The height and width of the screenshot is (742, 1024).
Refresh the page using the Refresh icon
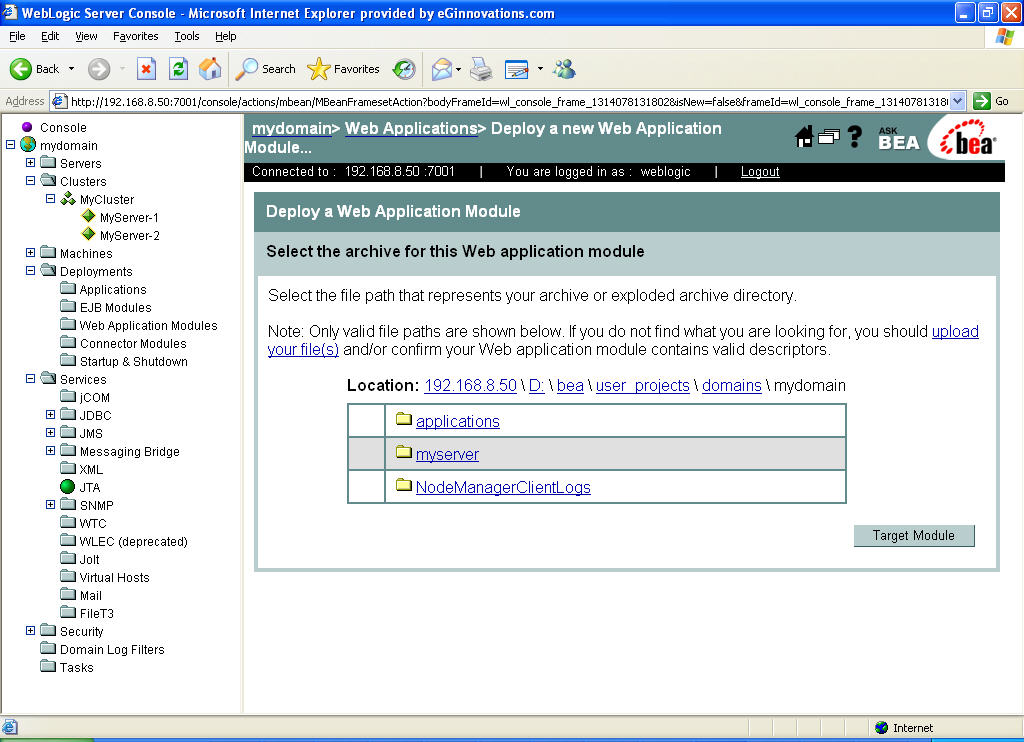tap(178, 69)
